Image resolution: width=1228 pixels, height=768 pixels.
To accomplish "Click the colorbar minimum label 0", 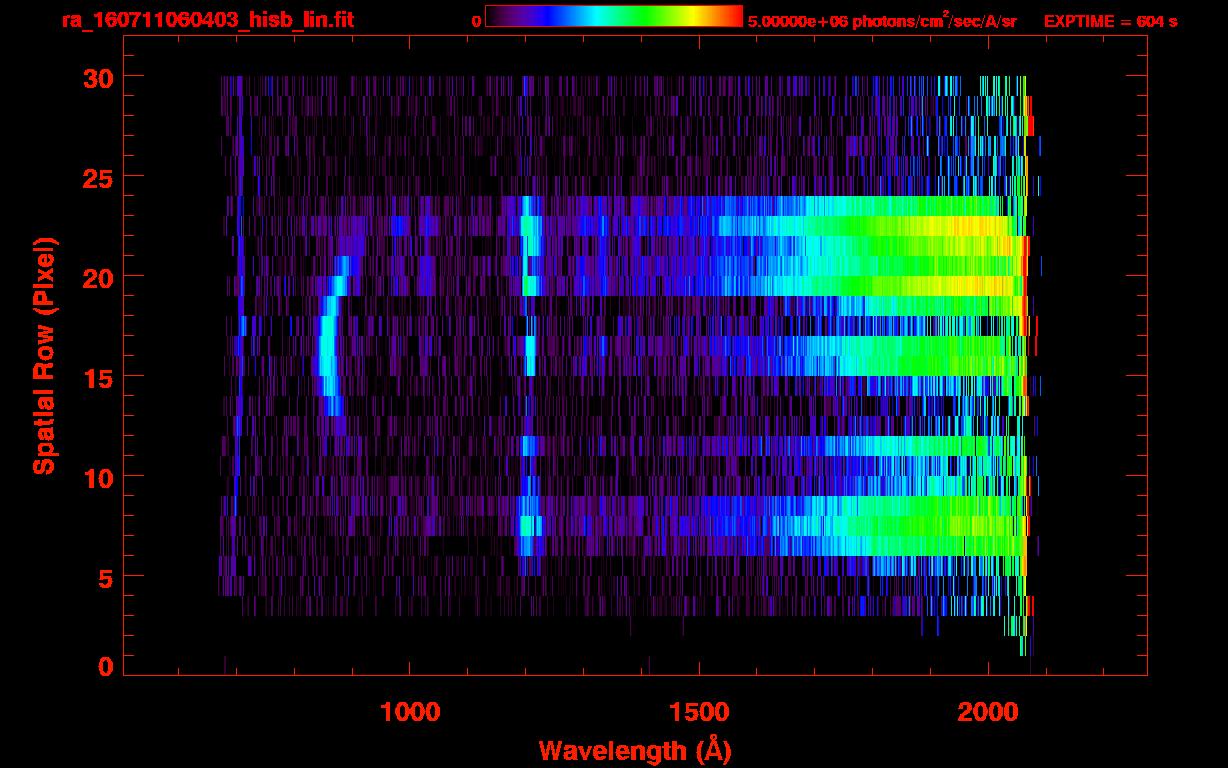I will pos(476,21).
